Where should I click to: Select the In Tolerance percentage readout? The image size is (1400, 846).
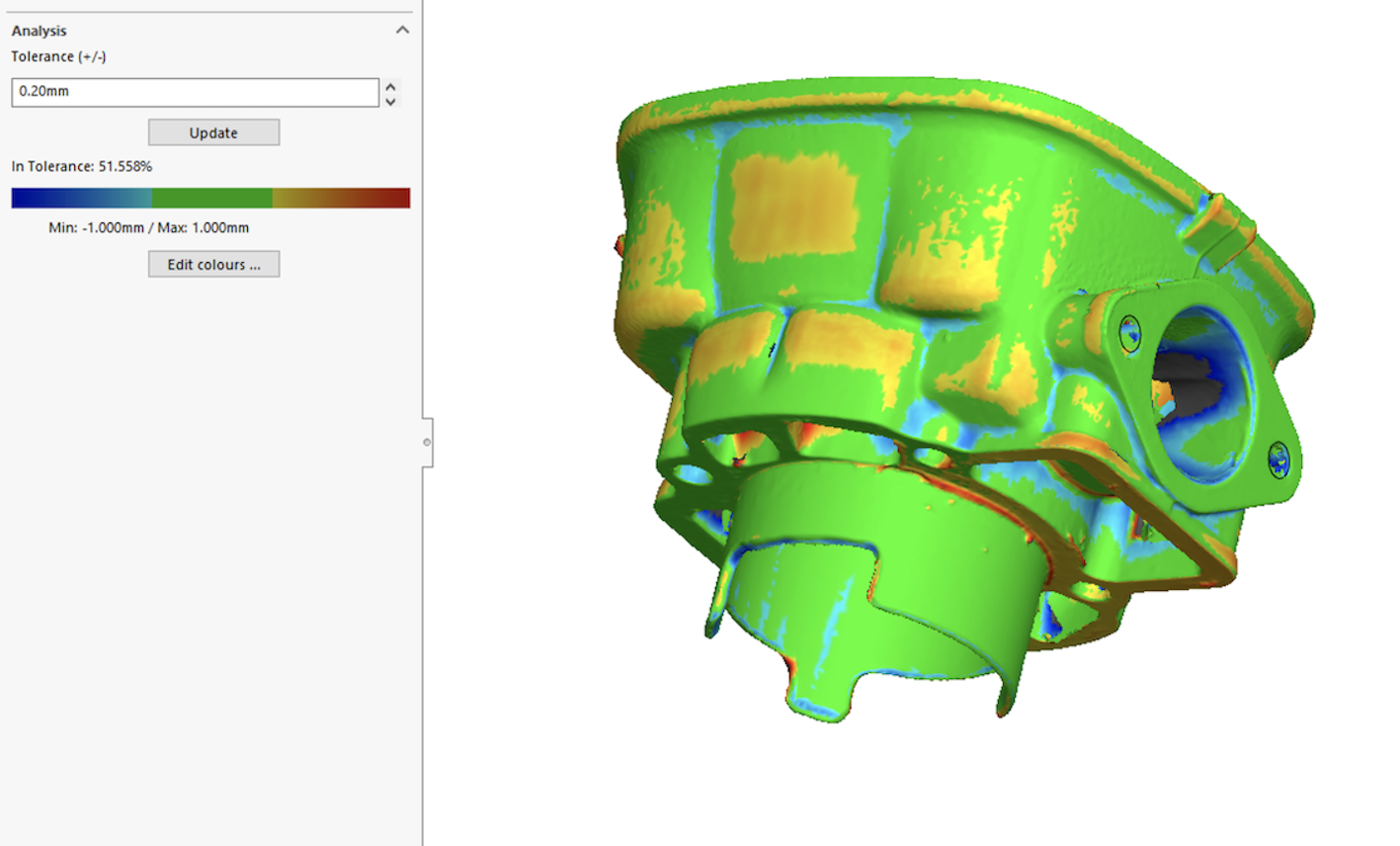[x=82, y=166]
